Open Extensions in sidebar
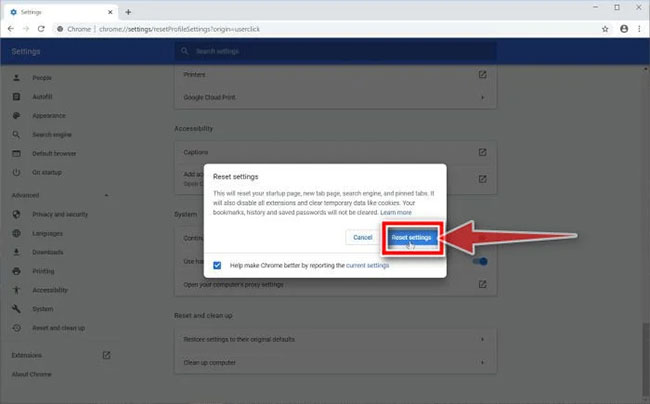 tap(27, 355)
